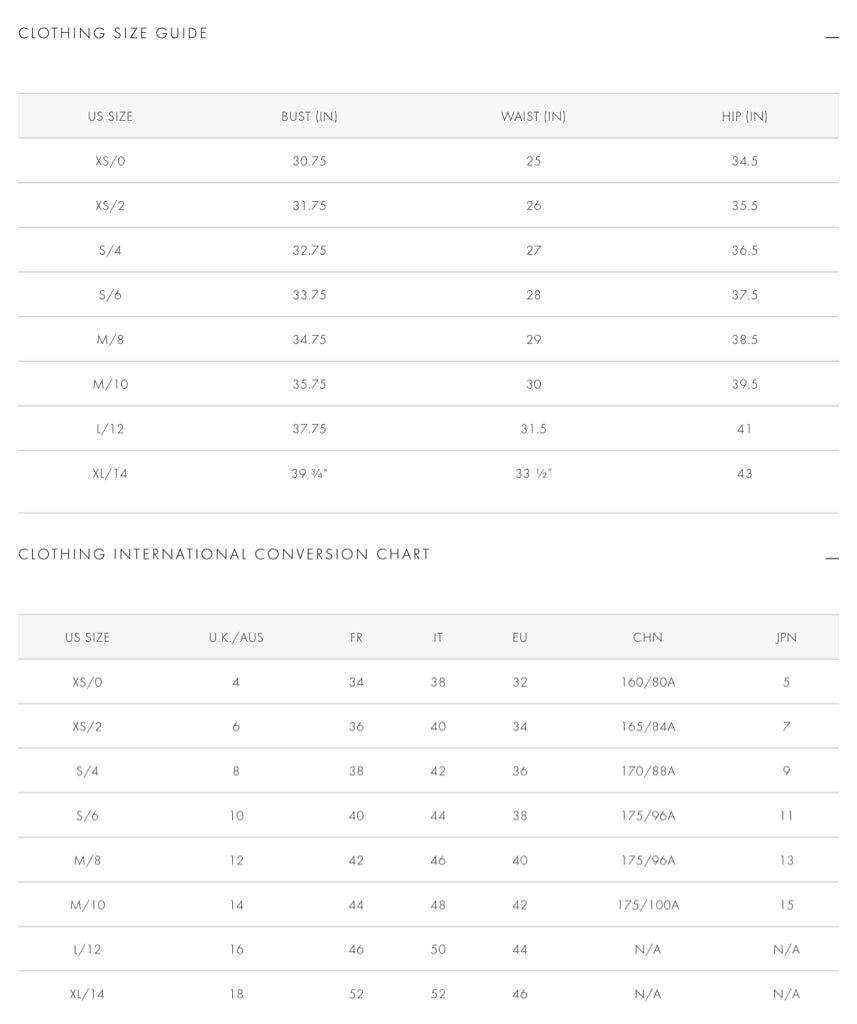
Task: Click the 165/84A CHN size cell
Action: click(x=647, y=727)
